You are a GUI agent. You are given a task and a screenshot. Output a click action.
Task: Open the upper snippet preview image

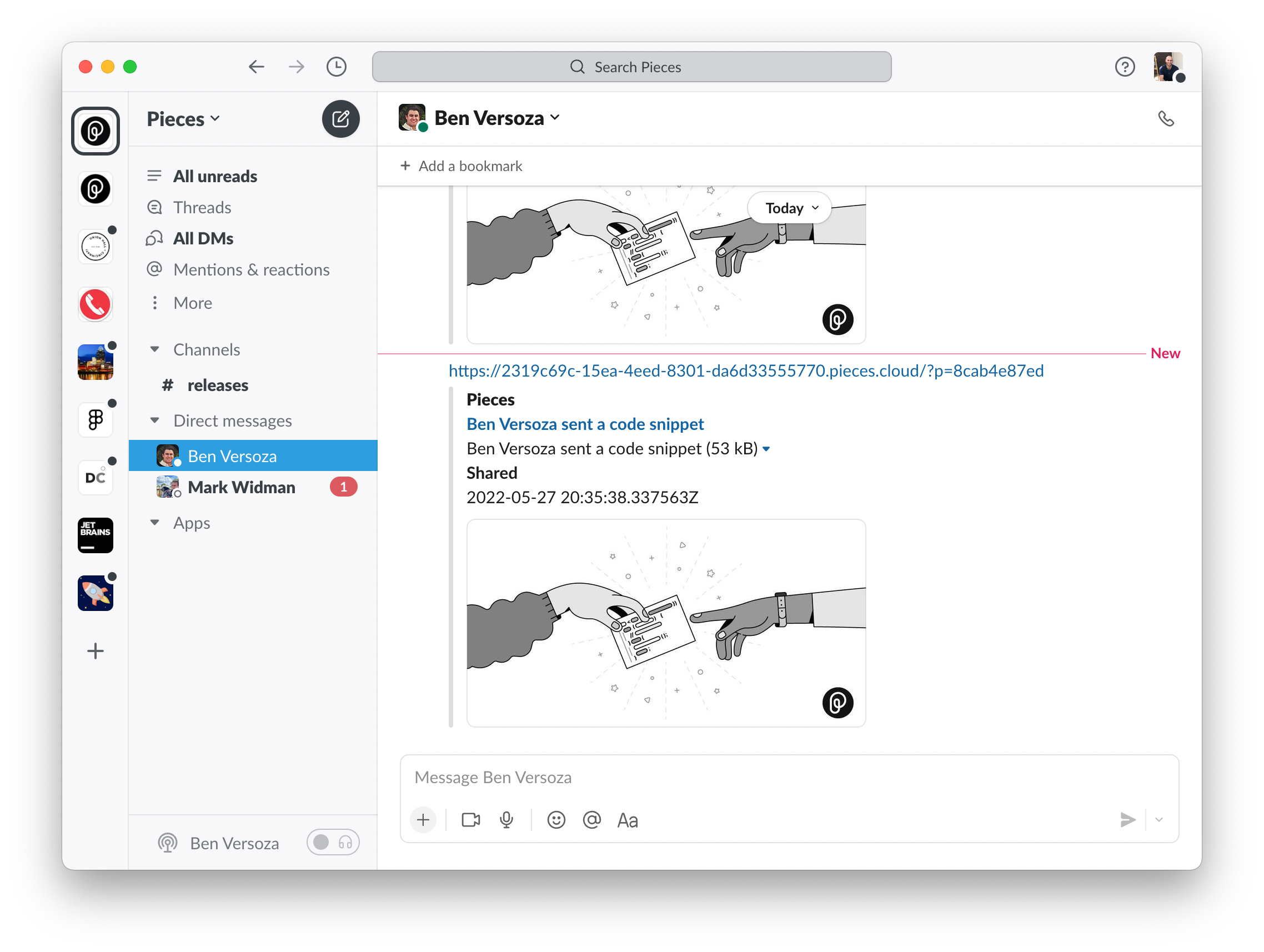[666, 265]
